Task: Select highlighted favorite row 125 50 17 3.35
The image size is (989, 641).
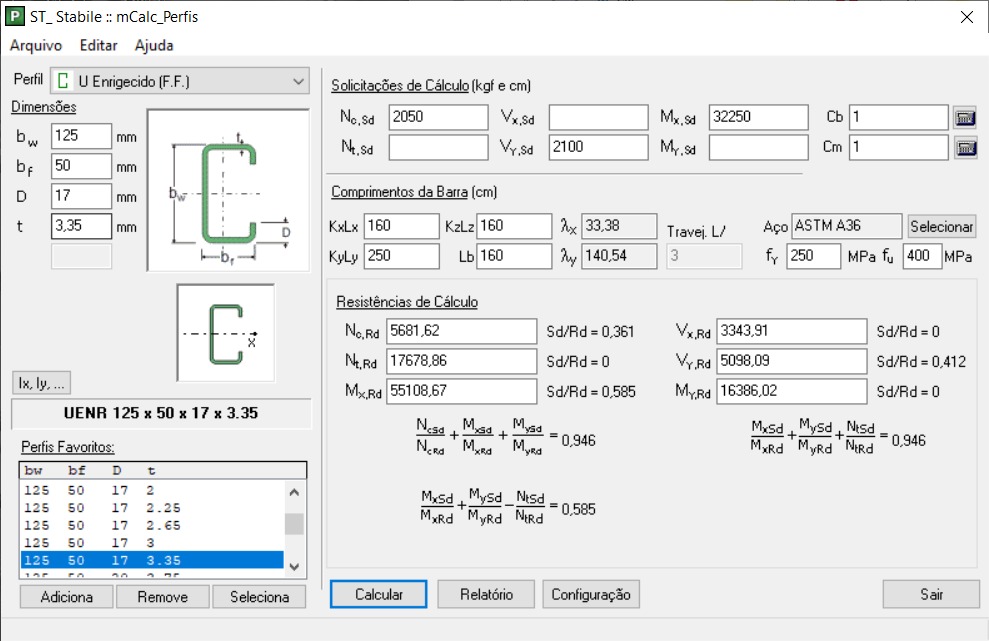Action: click(x=152, y=560)
